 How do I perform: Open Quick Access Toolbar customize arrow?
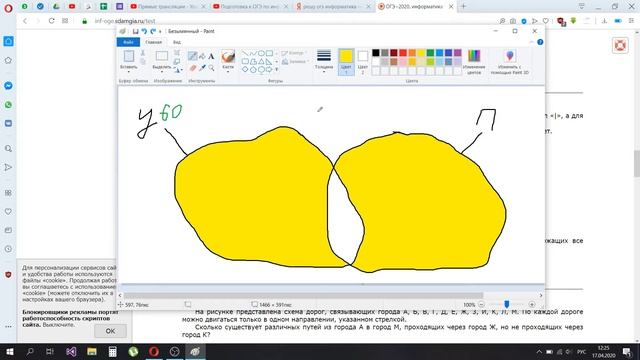(x=160, y=31)
